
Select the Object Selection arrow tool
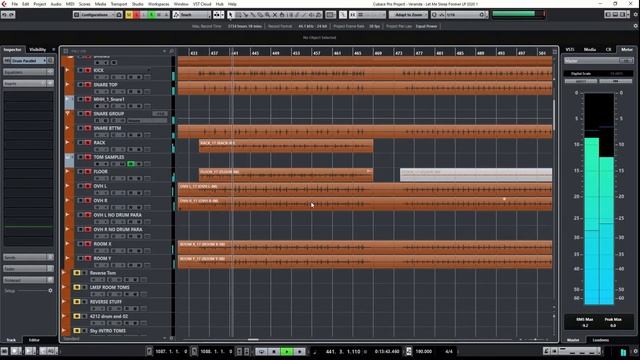231,15
